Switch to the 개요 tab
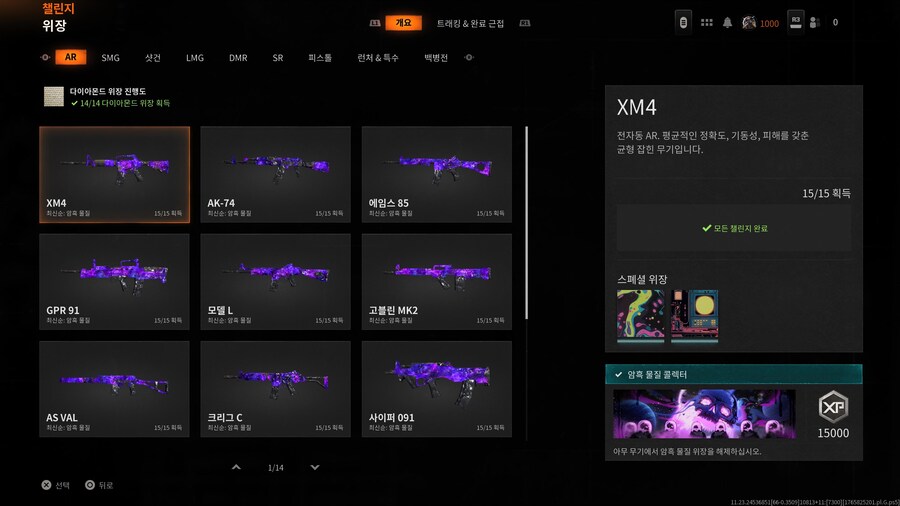Screen dimensions: 900x506 click(404, 23)
